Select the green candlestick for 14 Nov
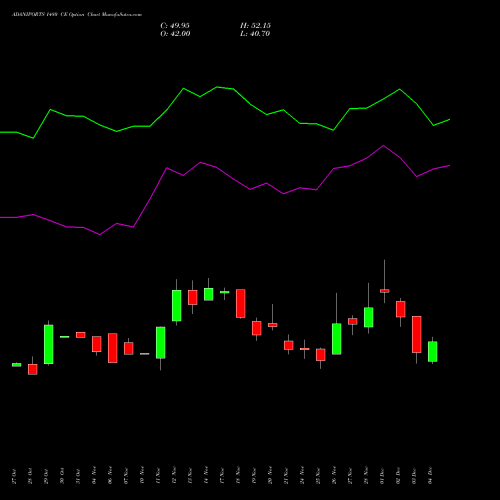500x500 pixels. tap(209, 294)
